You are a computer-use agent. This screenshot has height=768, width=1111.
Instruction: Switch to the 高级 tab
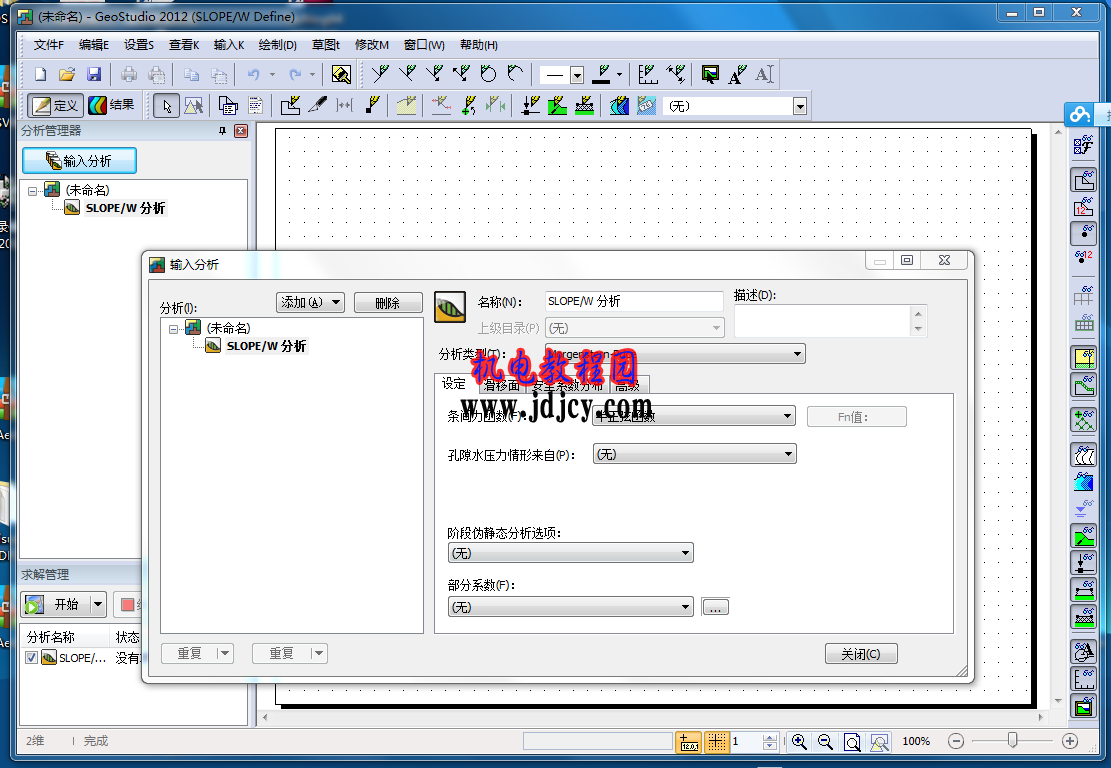628,385
